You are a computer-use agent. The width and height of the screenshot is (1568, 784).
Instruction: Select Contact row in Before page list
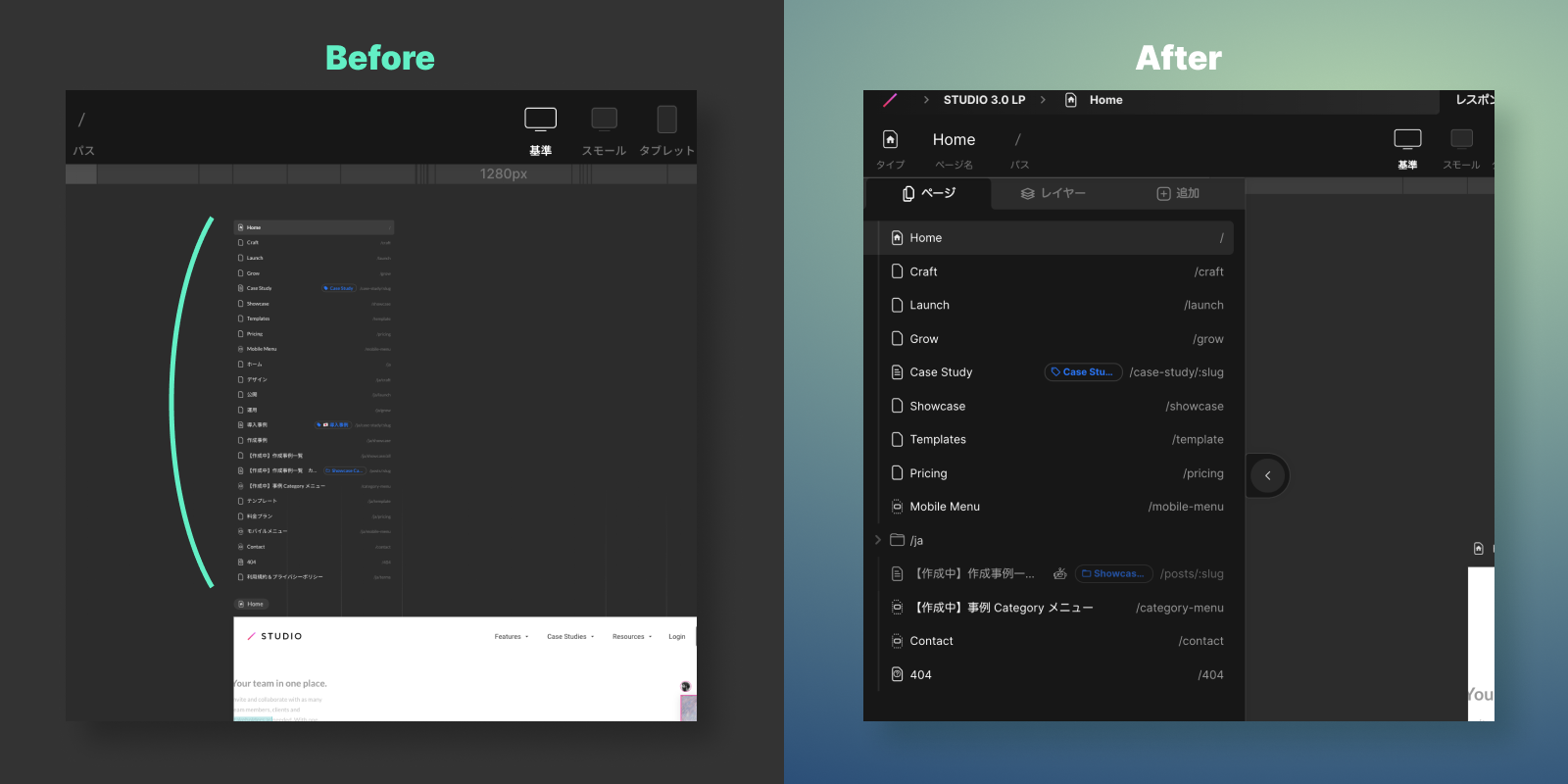[314, 547]
